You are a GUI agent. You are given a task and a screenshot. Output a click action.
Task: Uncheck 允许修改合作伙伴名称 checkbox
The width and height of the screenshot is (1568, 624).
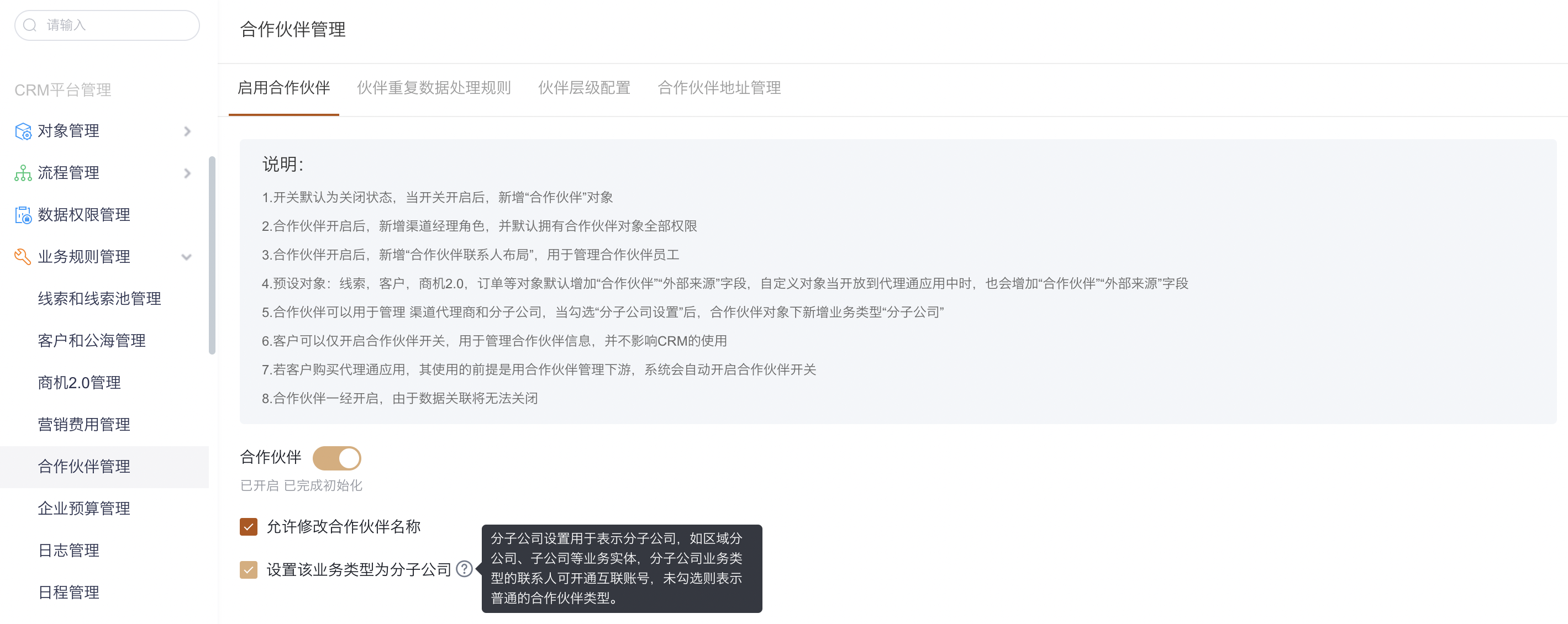pos(248,527)
